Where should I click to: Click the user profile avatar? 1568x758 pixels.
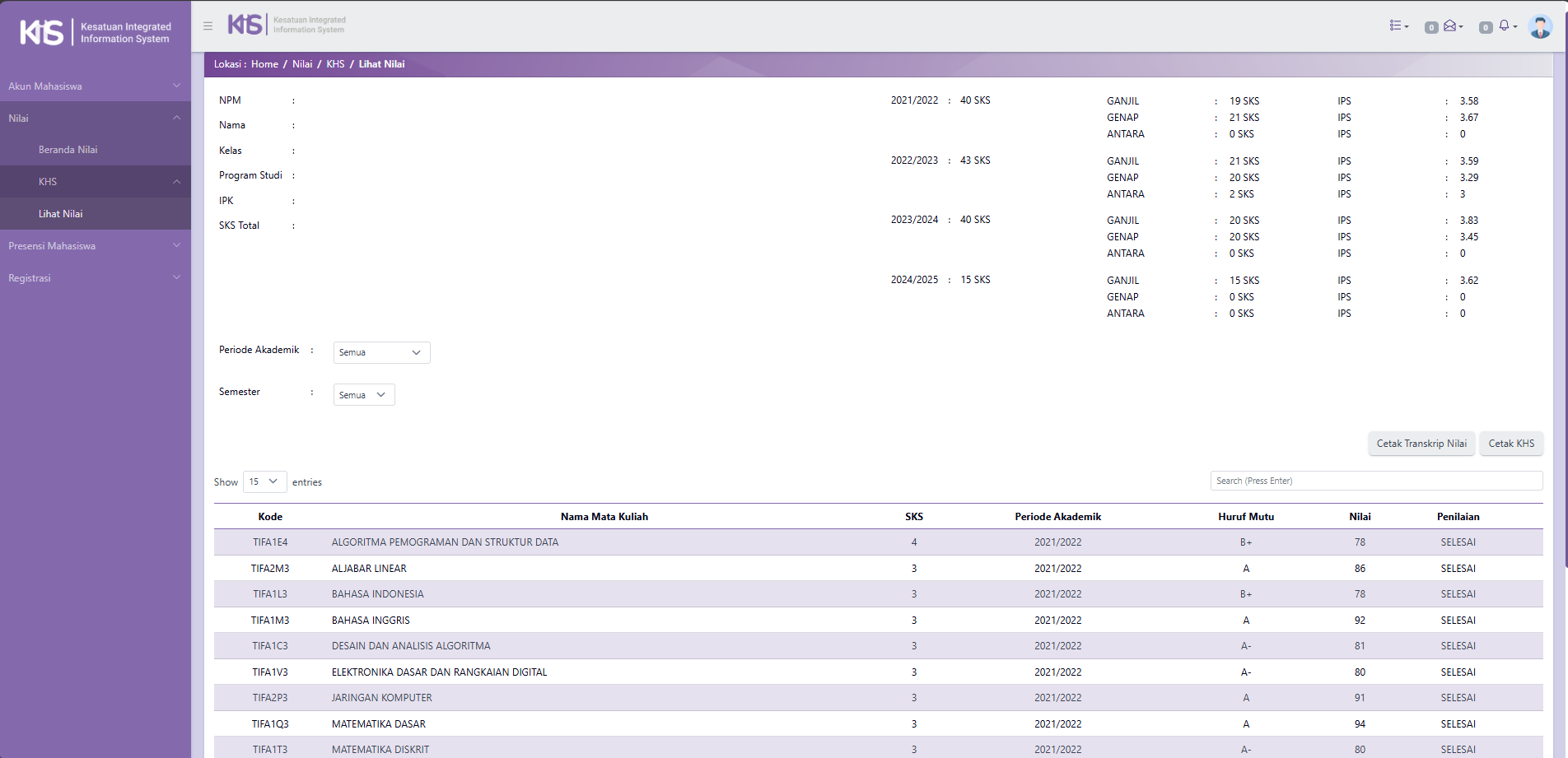click(x=1539, y=26)
